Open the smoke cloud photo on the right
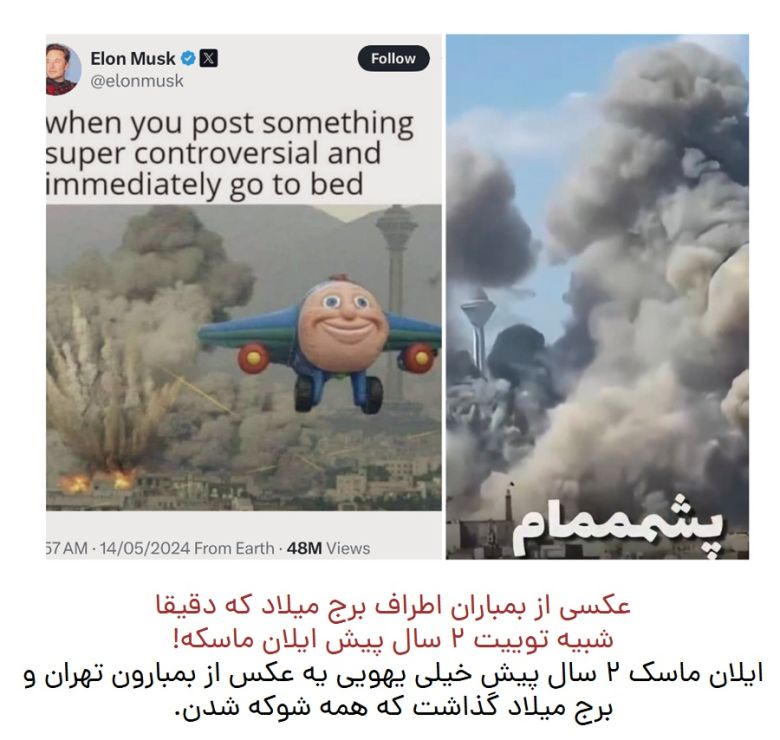 pos(597,297)
